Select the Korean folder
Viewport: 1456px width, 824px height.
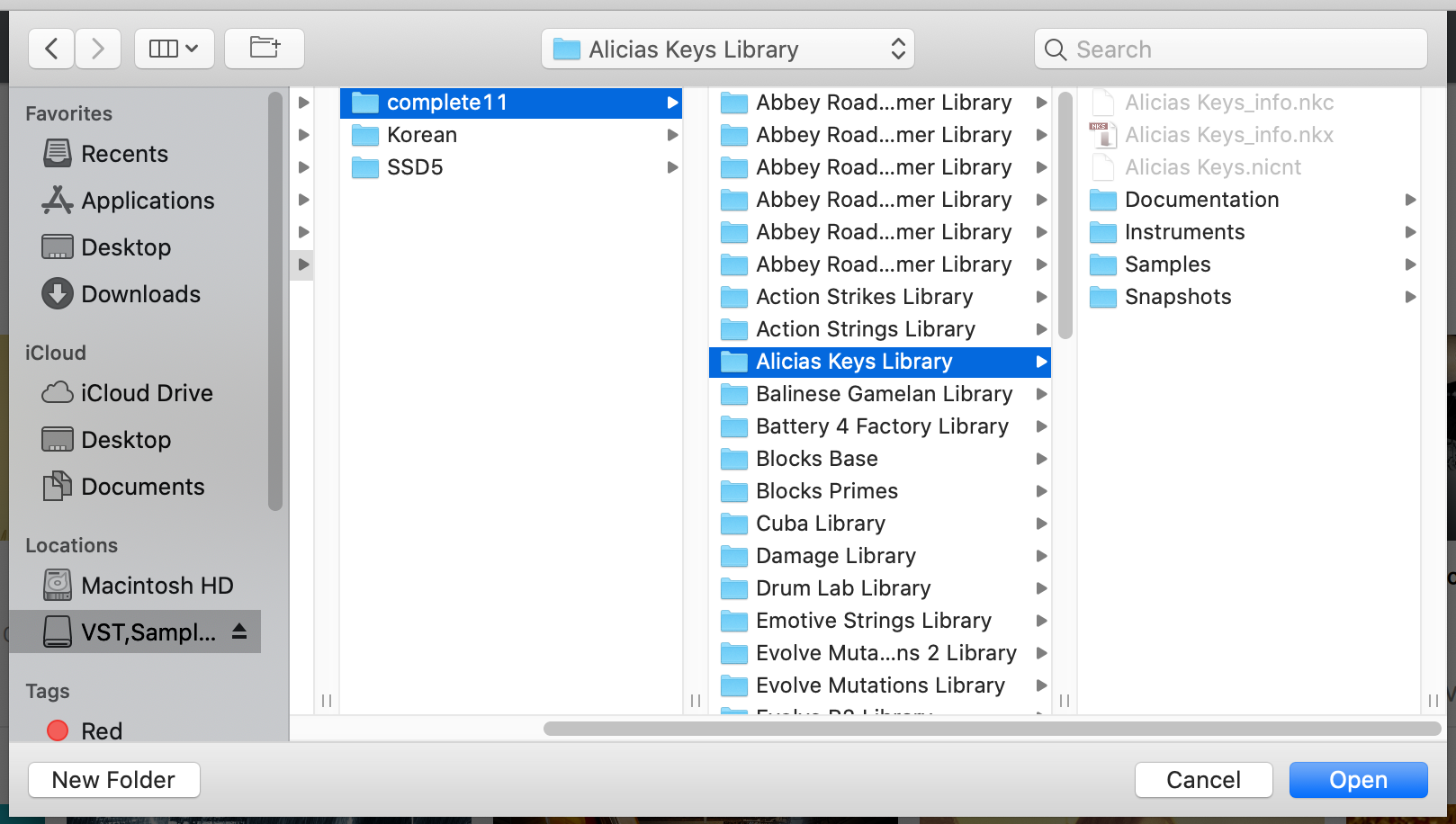click(x=511, y=135)
